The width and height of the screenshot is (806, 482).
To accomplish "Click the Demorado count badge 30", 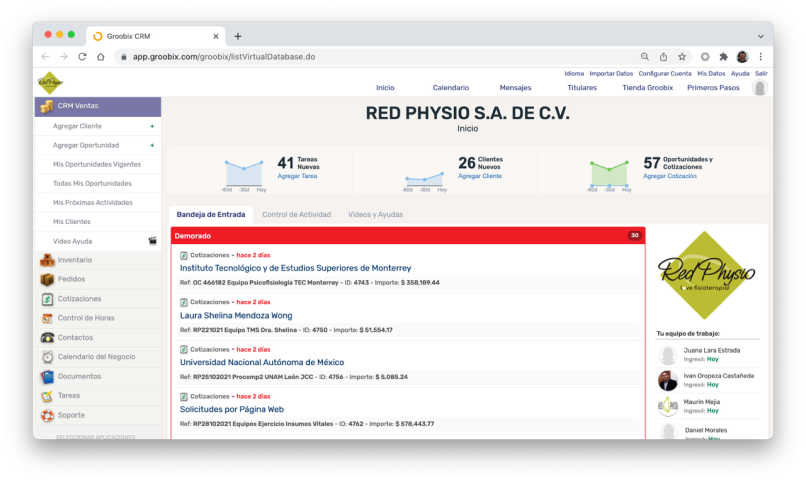I will tap(634, 236).
